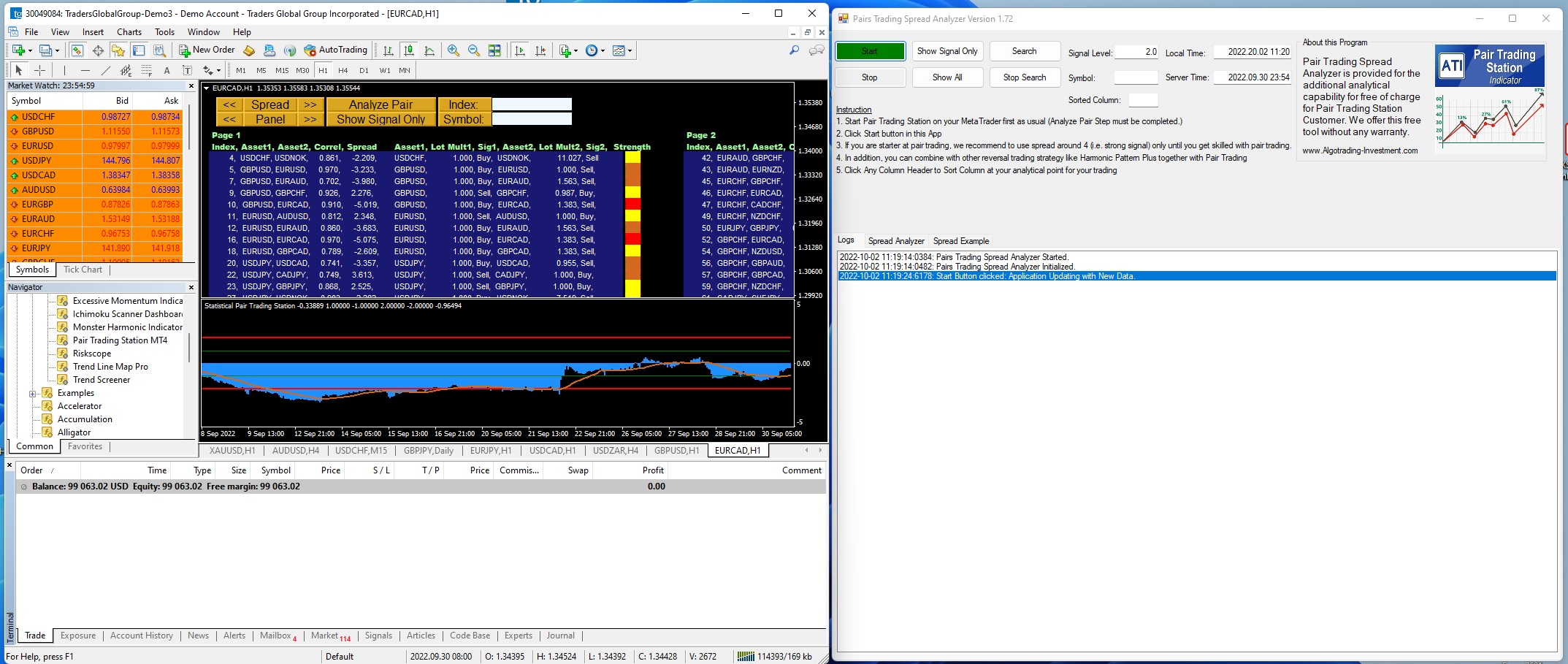The image size is (1568, 664).
Task: Click the green signals broadcast icon
Action: click(x=290, y=50)
